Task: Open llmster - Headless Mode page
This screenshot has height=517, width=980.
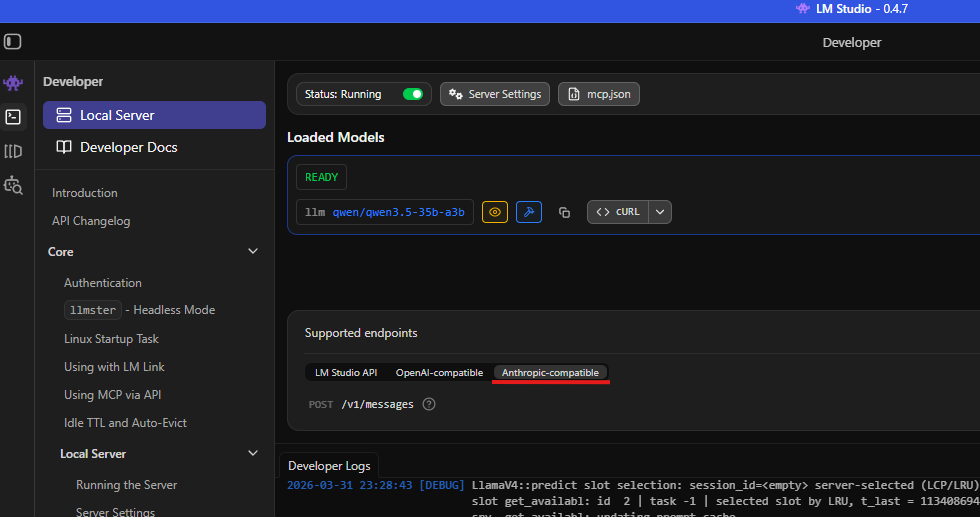Action: coord(139,310)
